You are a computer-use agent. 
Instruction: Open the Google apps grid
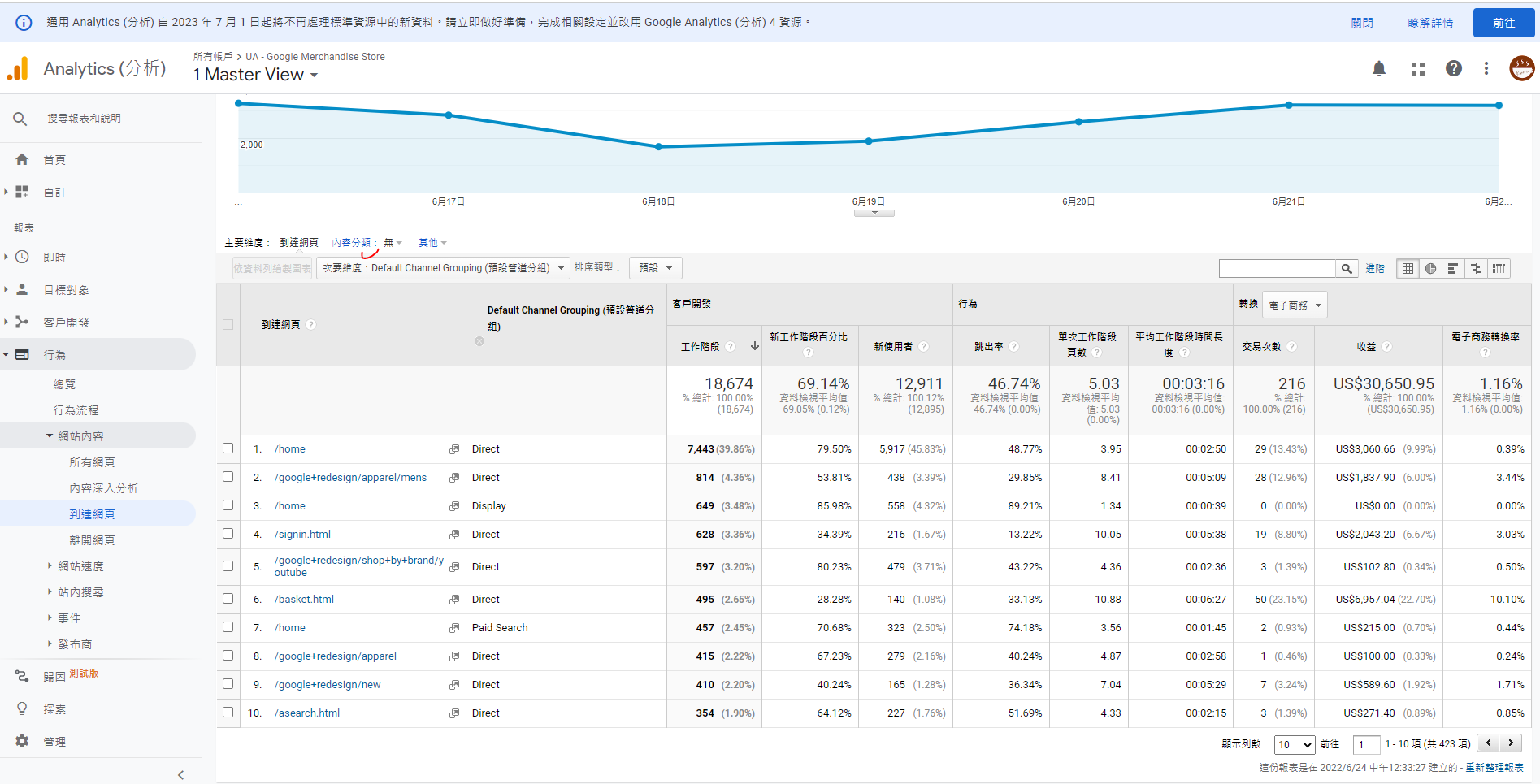[1418, 69]
